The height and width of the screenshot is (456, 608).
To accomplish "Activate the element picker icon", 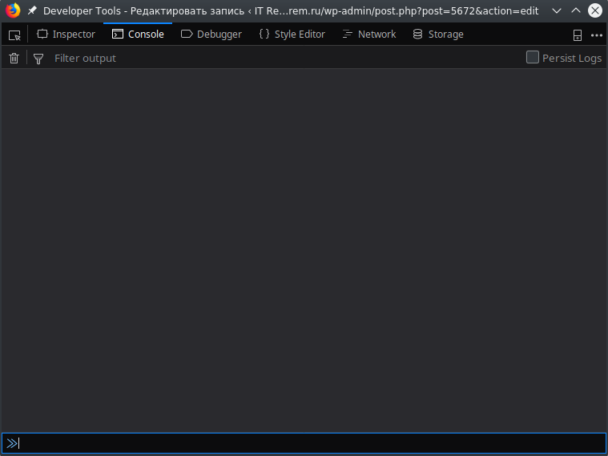I will (14, 35).
